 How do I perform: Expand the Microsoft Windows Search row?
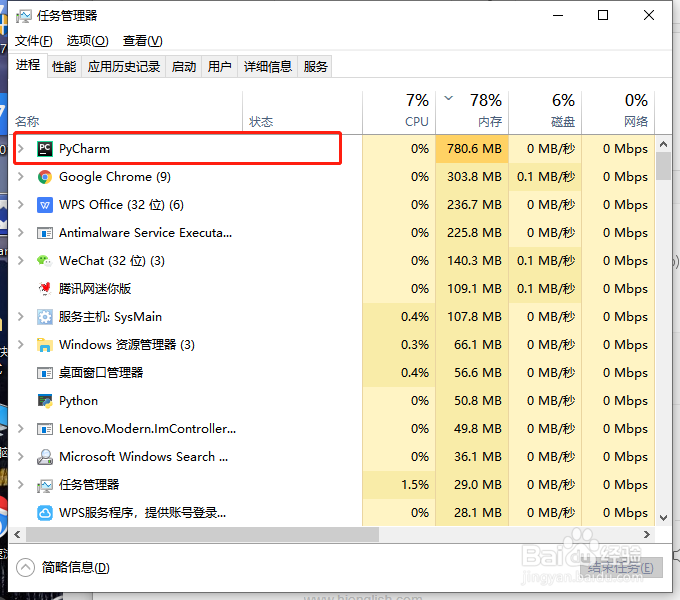[20, 457]
